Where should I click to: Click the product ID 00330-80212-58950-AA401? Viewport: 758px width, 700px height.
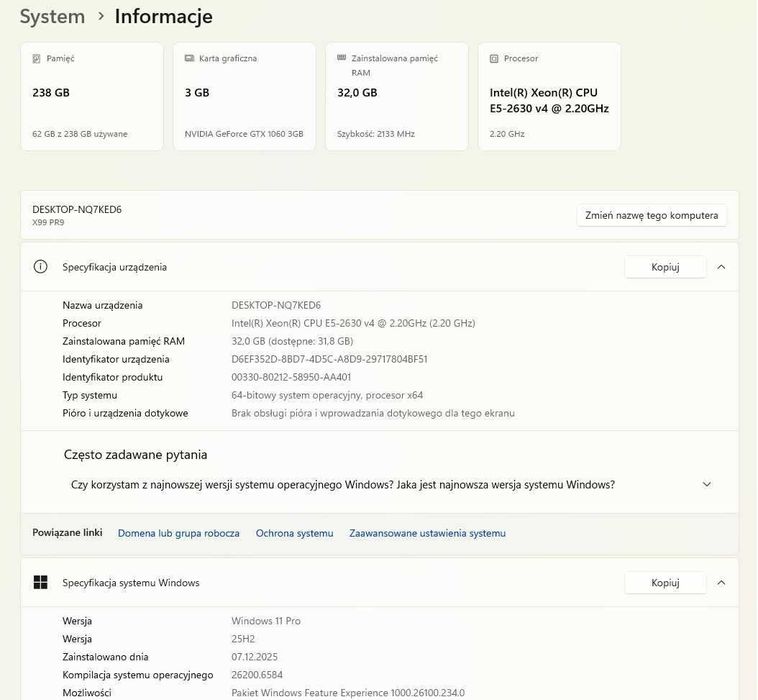coord(291,377)
